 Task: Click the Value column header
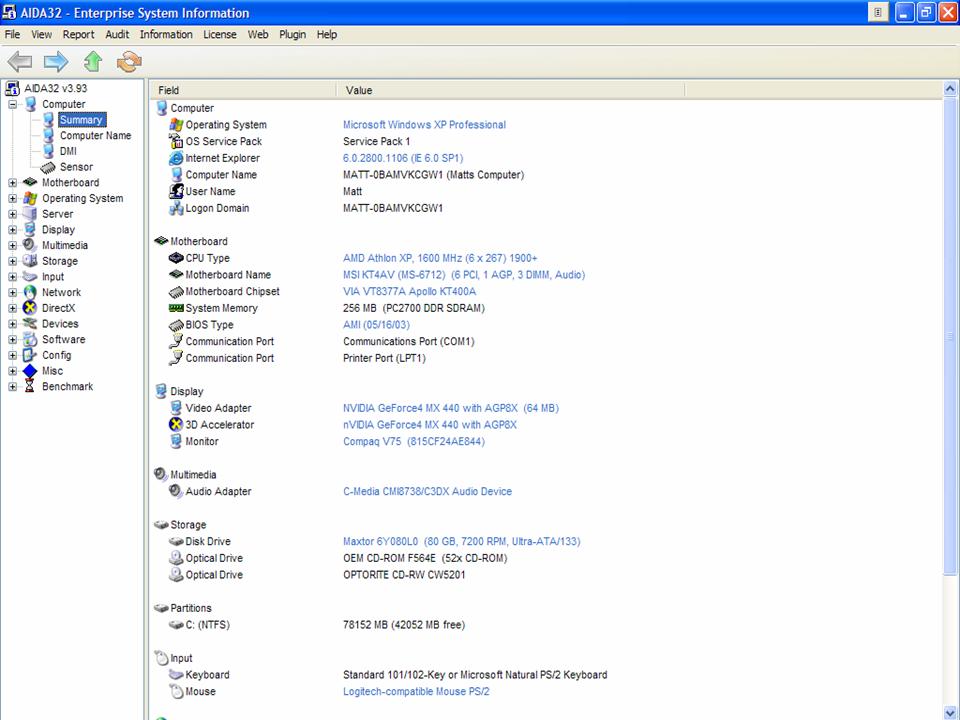[511, 90]
